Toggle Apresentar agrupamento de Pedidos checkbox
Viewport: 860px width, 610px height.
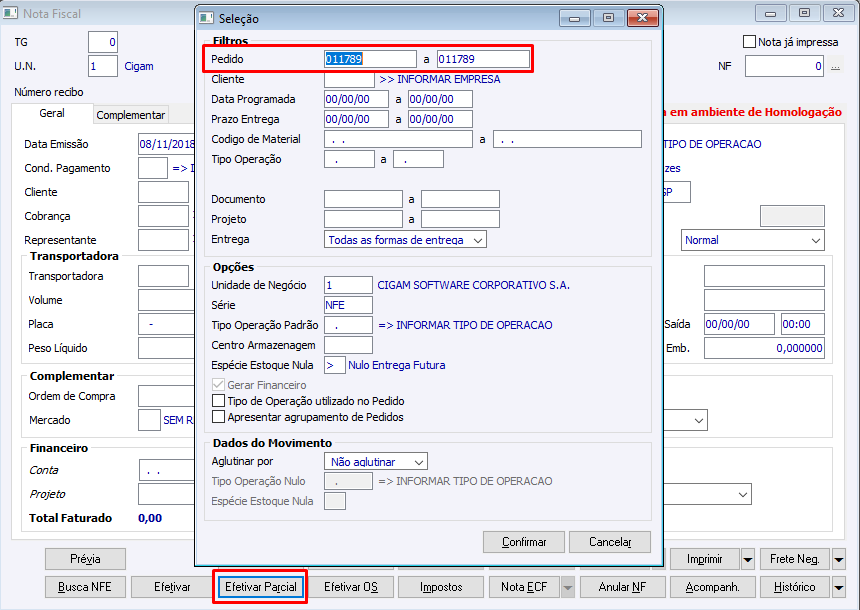tap(218, 417)
